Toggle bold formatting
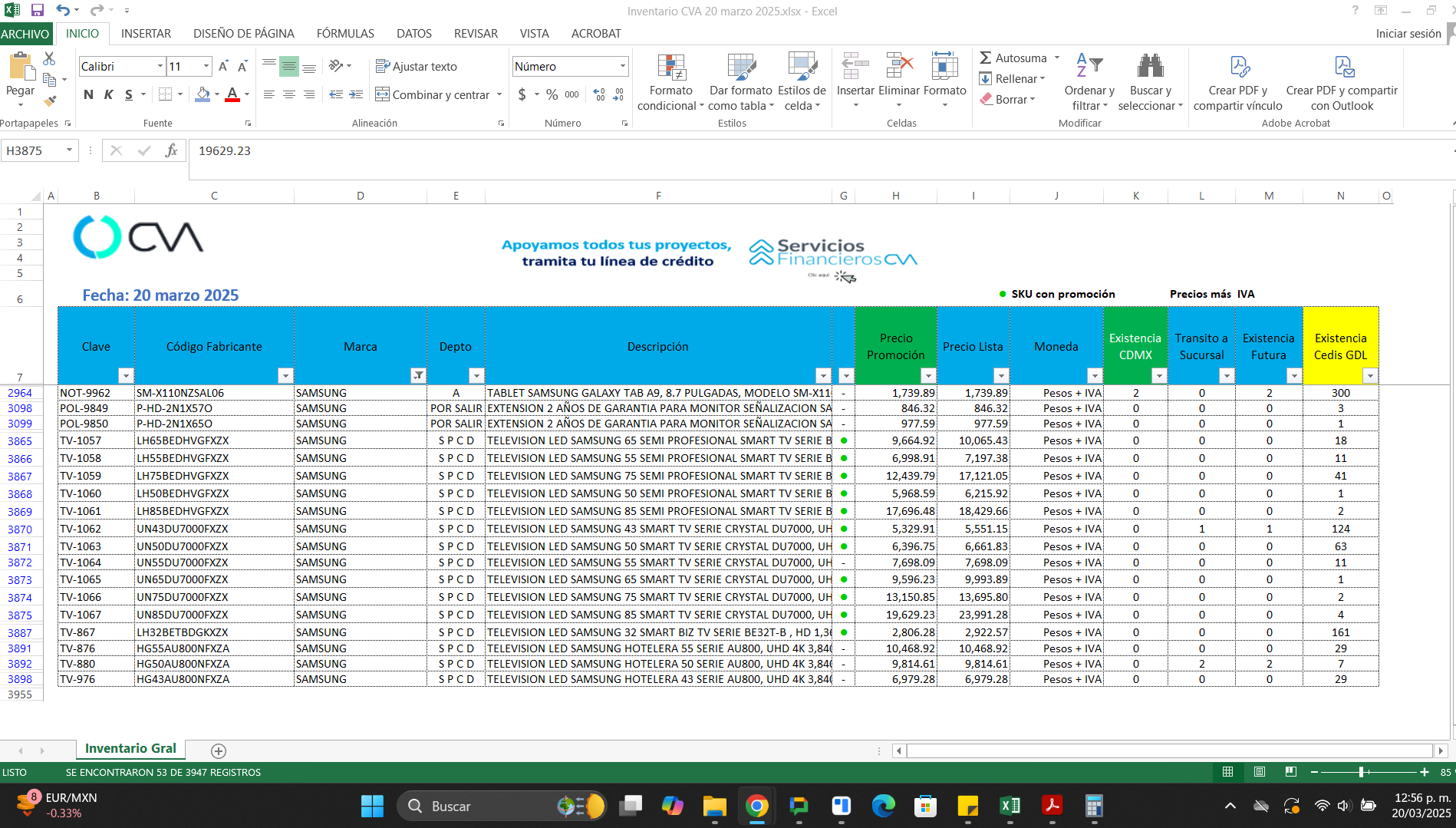This screenshot has height=828, width=1456. [88, 94]
